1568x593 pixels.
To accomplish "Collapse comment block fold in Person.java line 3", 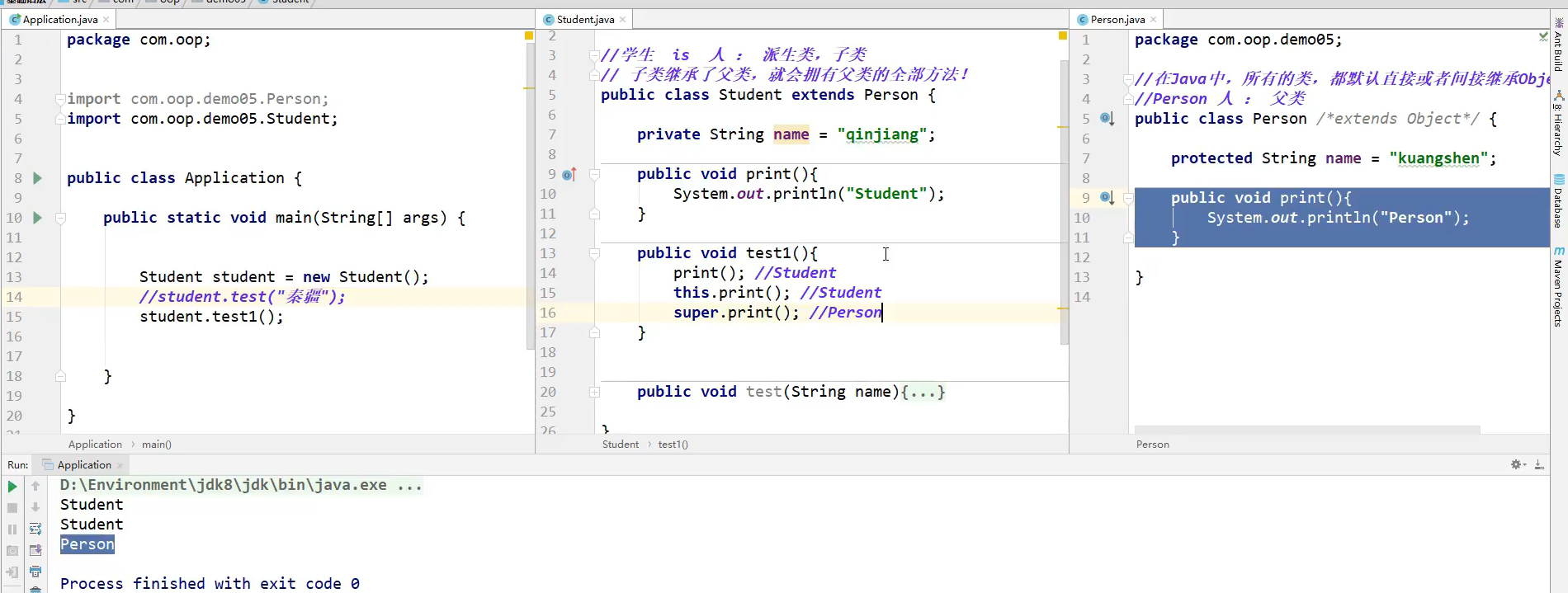I will [1128, 79].
